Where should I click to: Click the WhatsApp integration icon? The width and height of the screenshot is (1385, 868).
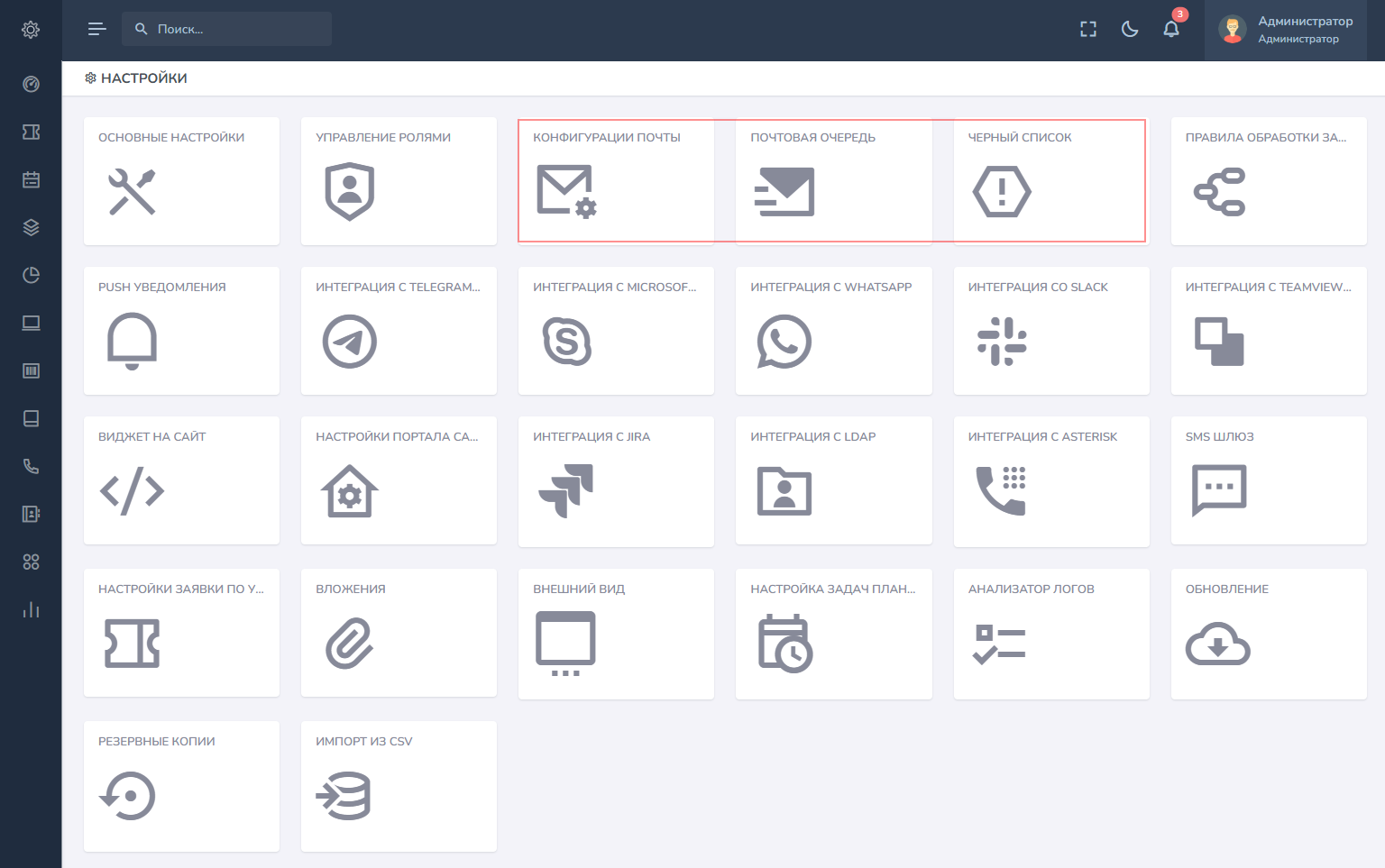(x=784, y=342)
